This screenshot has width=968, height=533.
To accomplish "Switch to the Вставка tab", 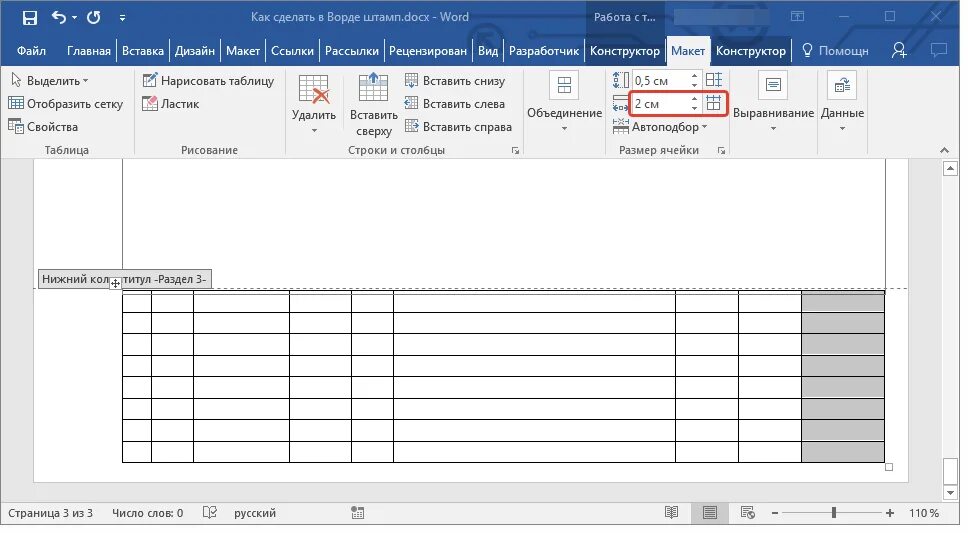I will tap(143, 51).
